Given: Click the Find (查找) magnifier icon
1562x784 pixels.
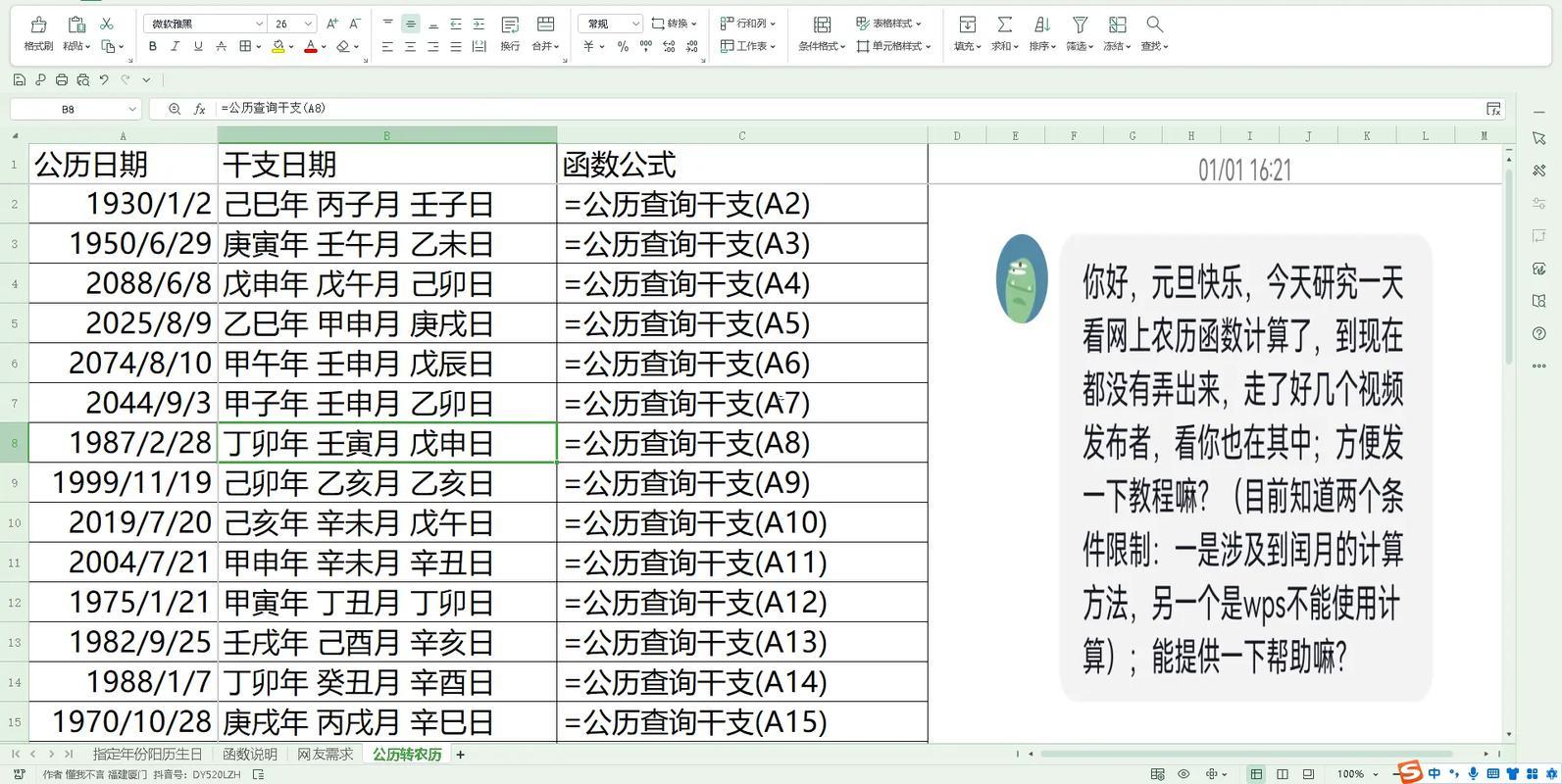Looking at the screenshot, I should [1154, 24].
